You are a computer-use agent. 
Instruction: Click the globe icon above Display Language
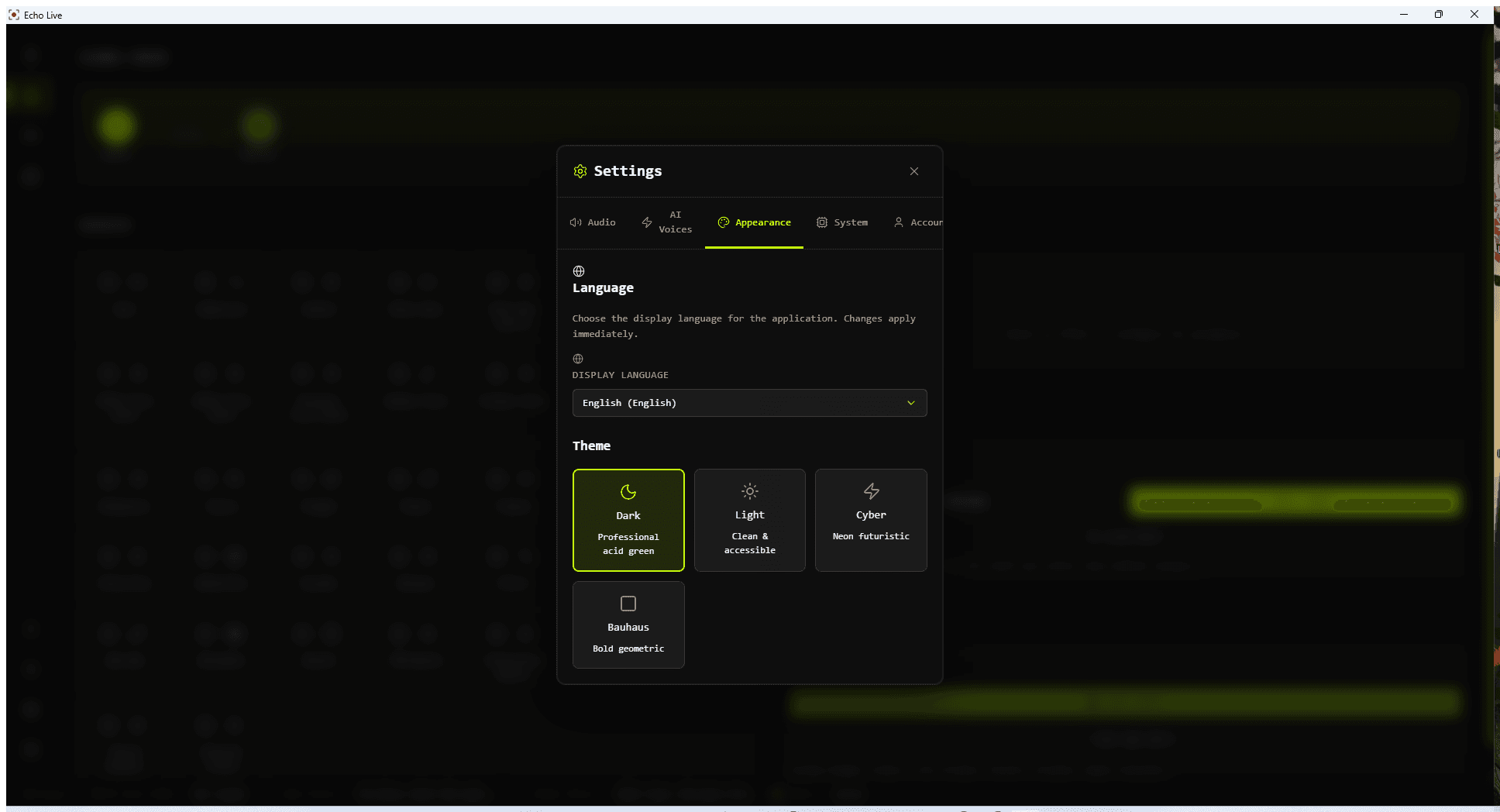578,359
